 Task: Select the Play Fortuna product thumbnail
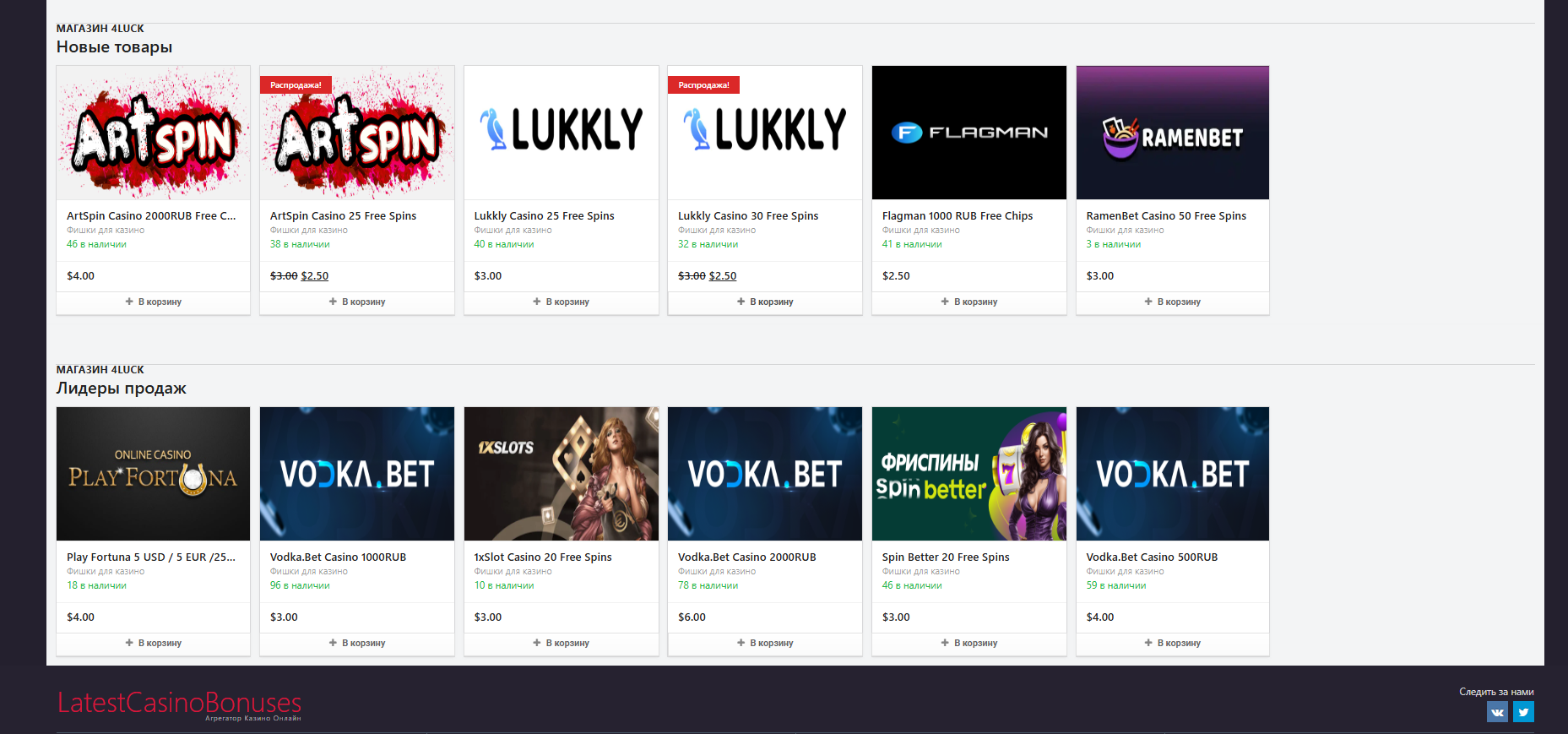pyautogui.click(x=153, y=474)
